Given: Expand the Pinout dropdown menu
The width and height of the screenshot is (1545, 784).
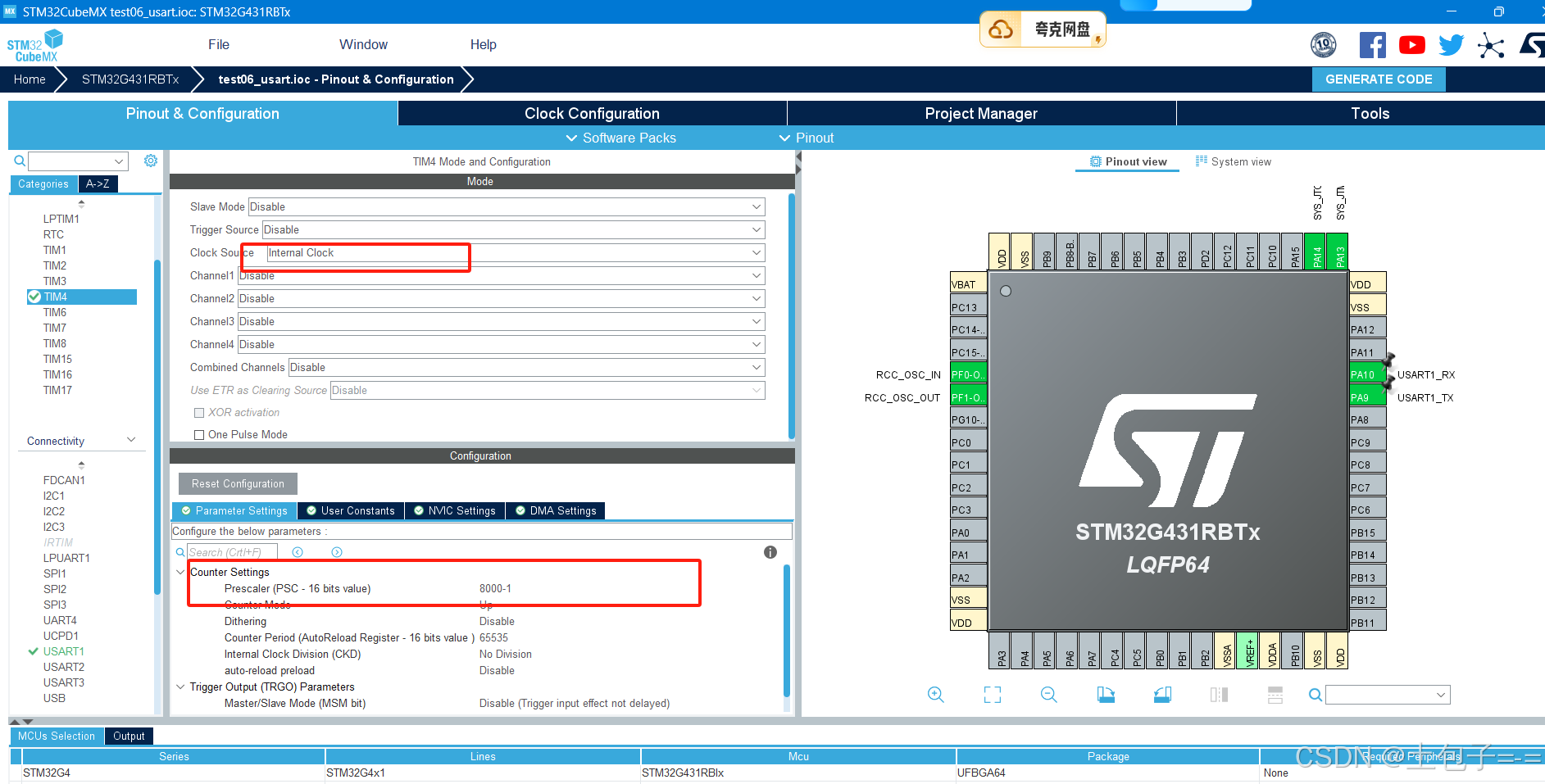Looking at the screenshot, I should (806, 138).
